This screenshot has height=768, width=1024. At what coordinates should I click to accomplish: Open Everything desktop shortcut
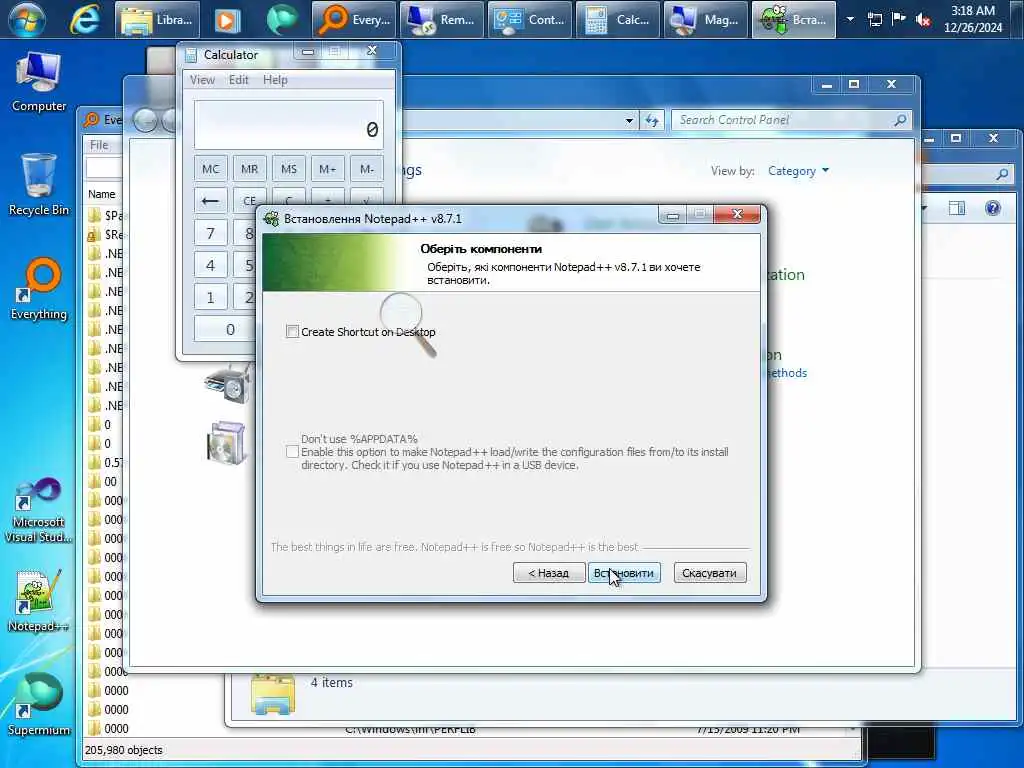click(39, 289)
